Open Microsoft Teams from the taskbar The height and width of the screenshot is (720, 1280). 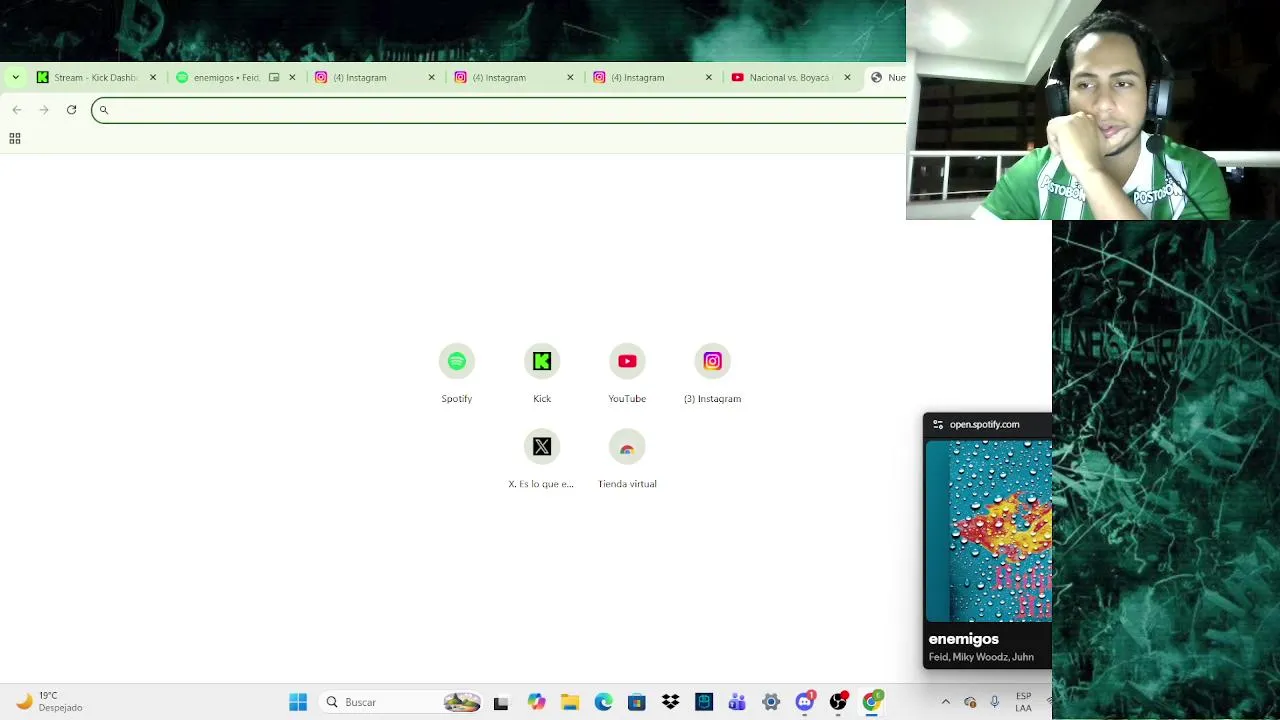coord(737,702)
